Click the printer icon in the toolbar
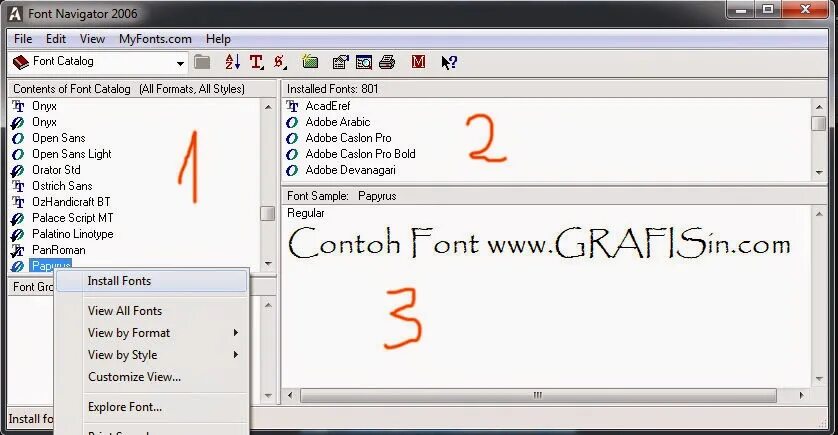Image resolution: width=838 pixels, height=435 pixels. [387, 62]
